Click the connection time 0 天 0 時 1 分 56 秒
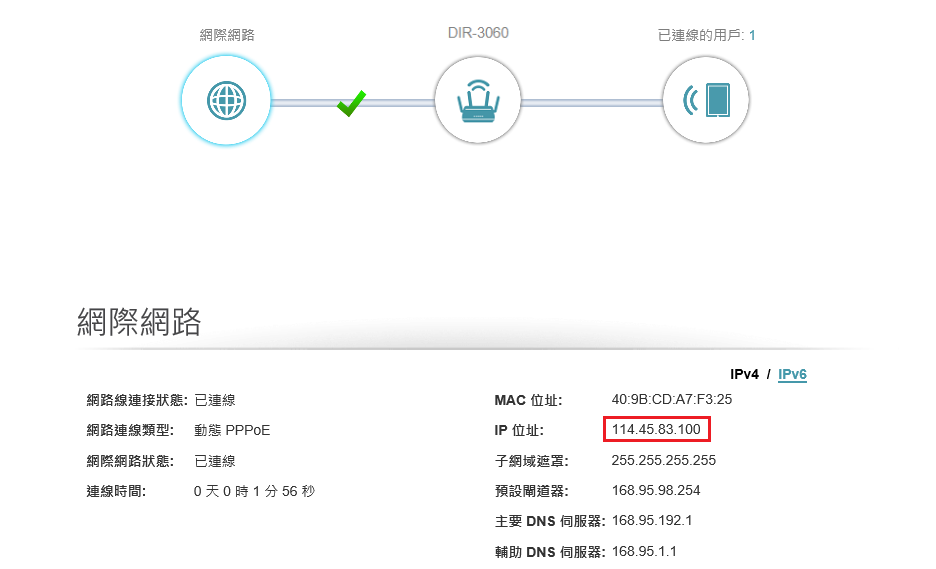This screenshot has width=936, height=569. click(254, 491)
